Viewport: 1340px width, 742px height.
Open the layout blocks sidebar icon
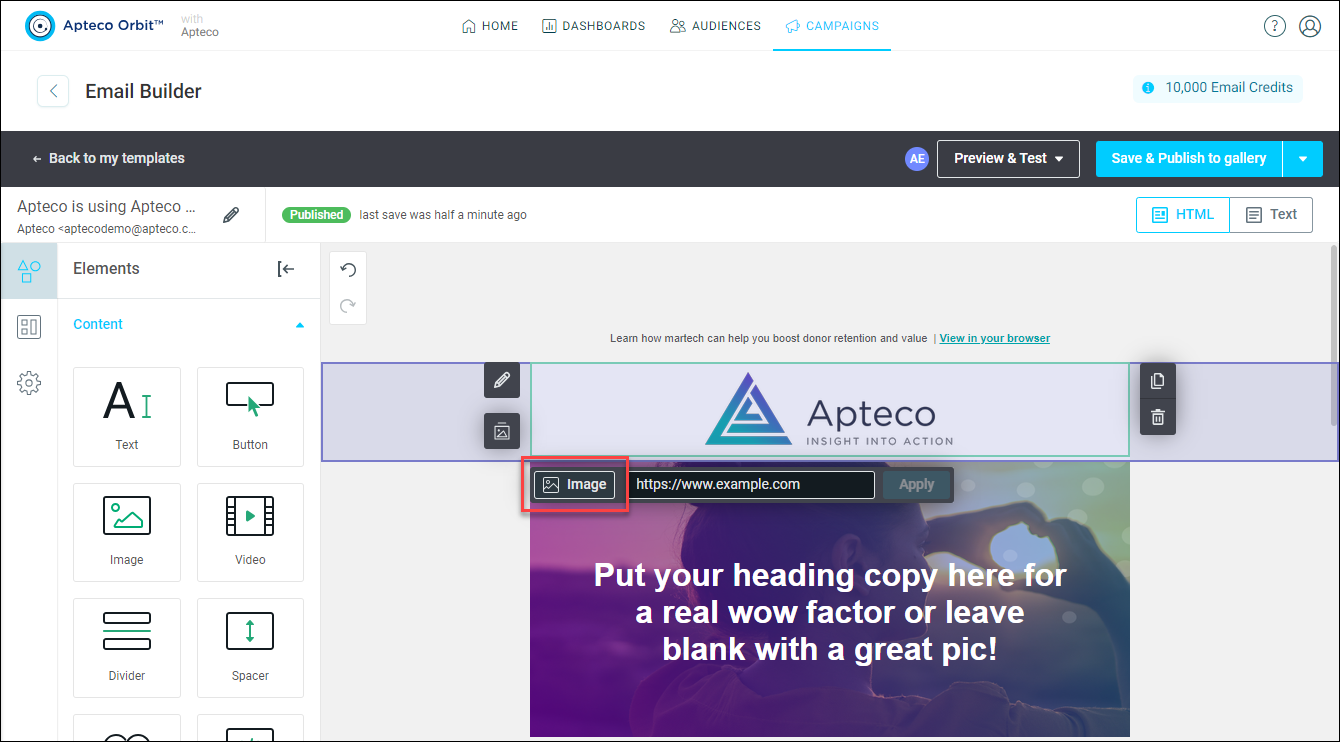point(29,327)
